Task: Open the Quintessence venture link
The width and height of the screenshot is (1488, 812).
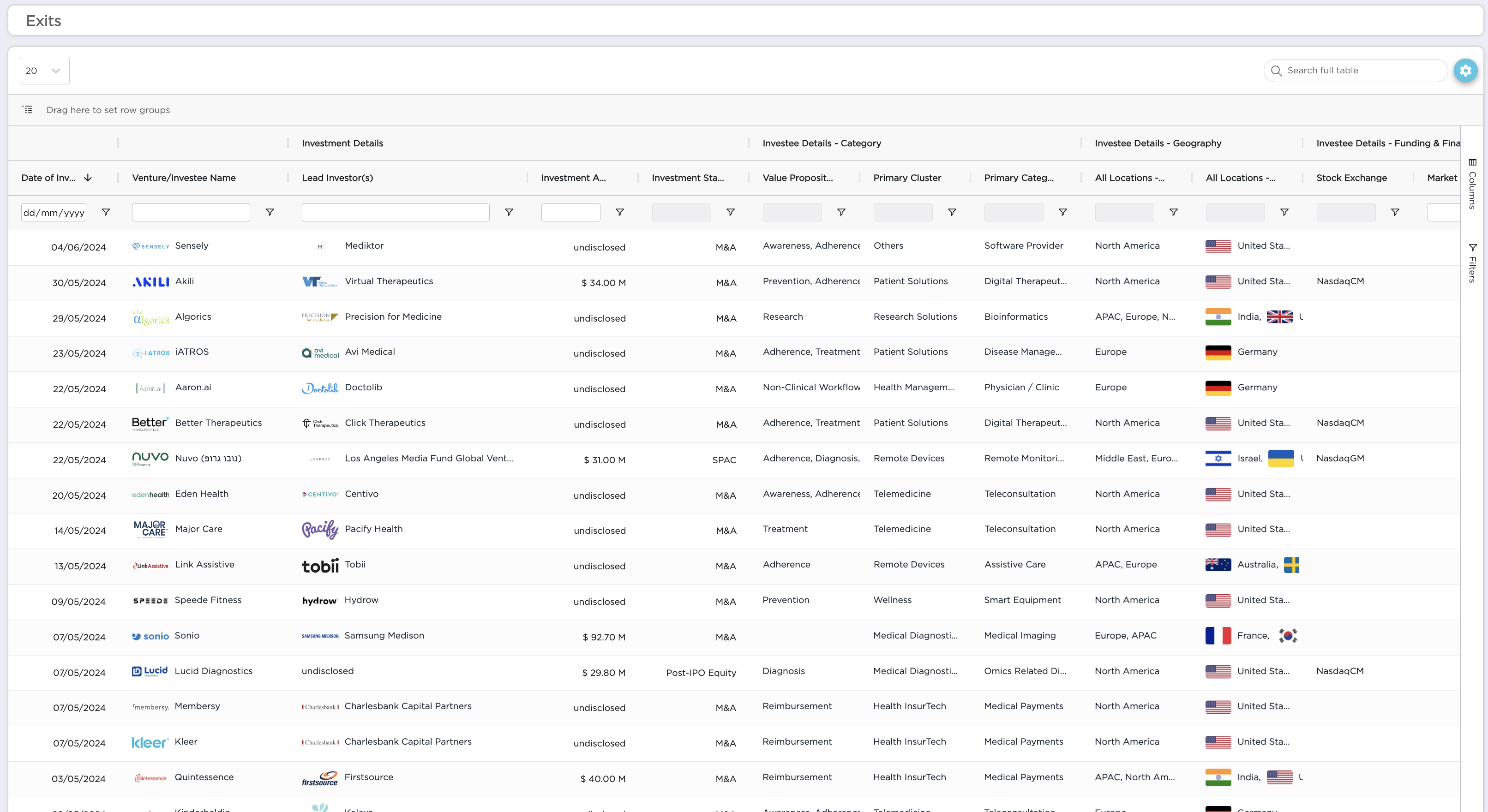Action: click(x=204, y=777)
